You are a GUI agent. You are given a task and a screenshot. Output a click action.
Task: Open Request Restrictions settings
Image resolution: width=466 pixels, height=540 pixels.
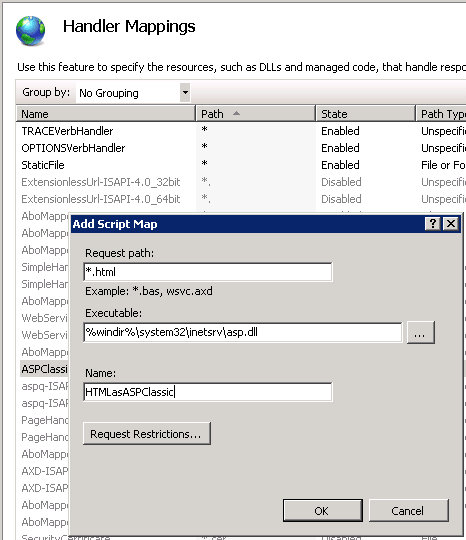click(147, 434)
